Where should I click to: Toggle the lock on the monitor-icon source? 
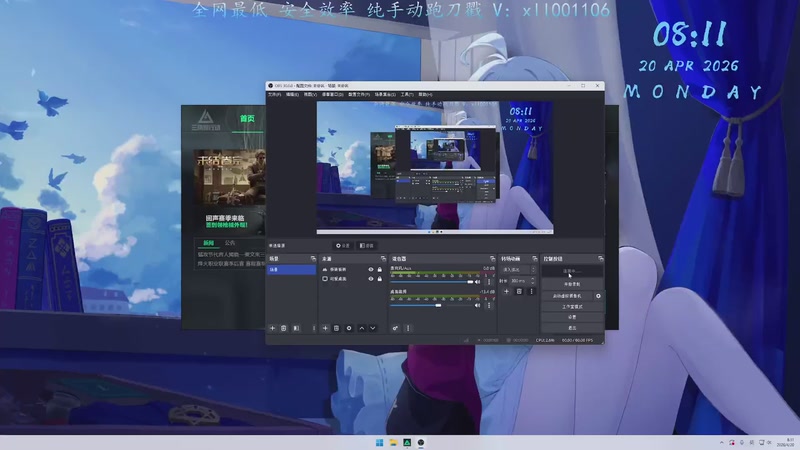click(380, 279)
